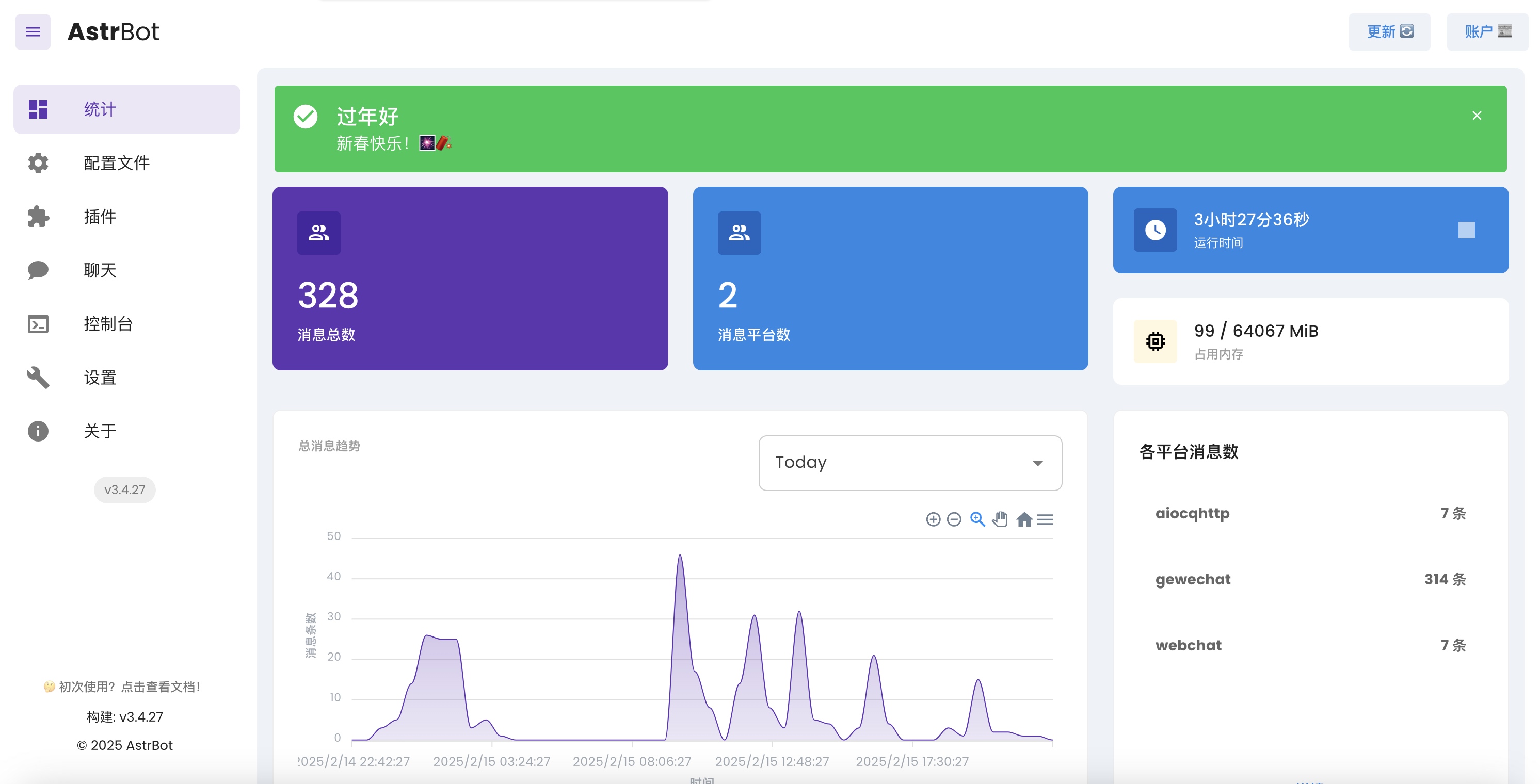The height and width of the screenshot is (784, 1540).
Task: Select the chart selection zoom magnifier tool
Action: tap(977, 519)
